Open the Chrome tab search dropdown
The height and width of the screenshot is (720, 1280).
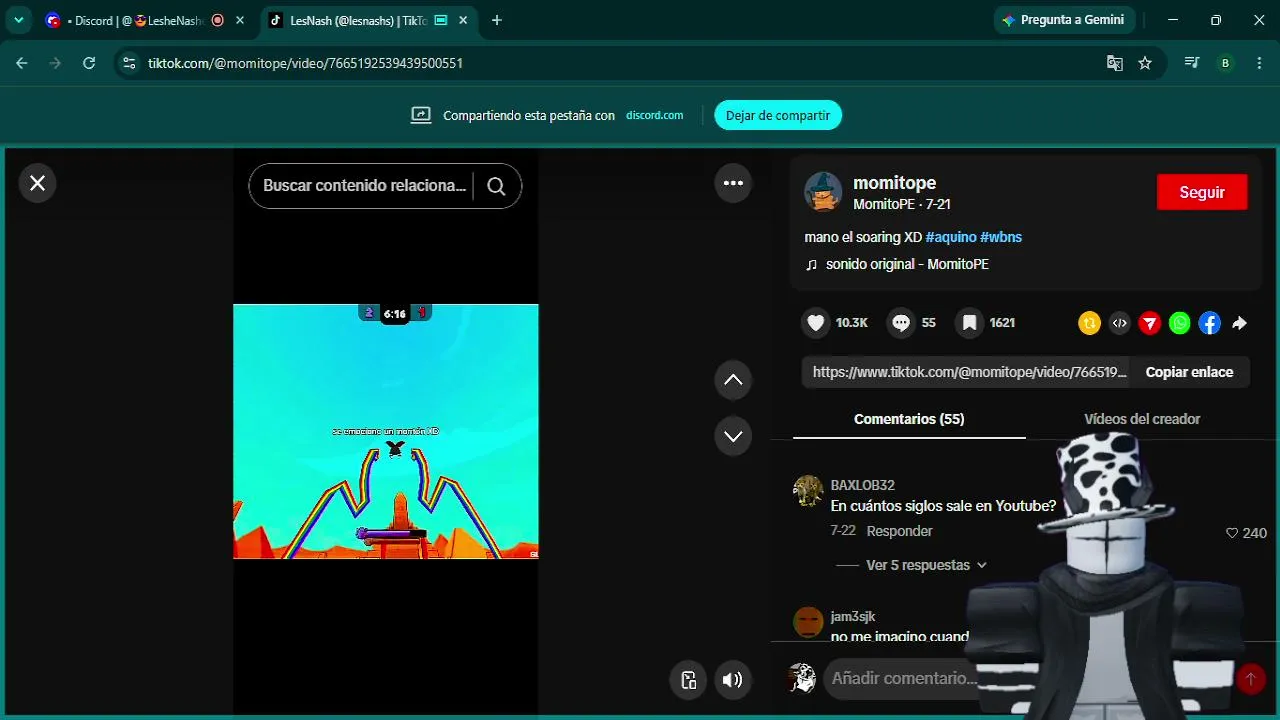(x=18, y=20)
